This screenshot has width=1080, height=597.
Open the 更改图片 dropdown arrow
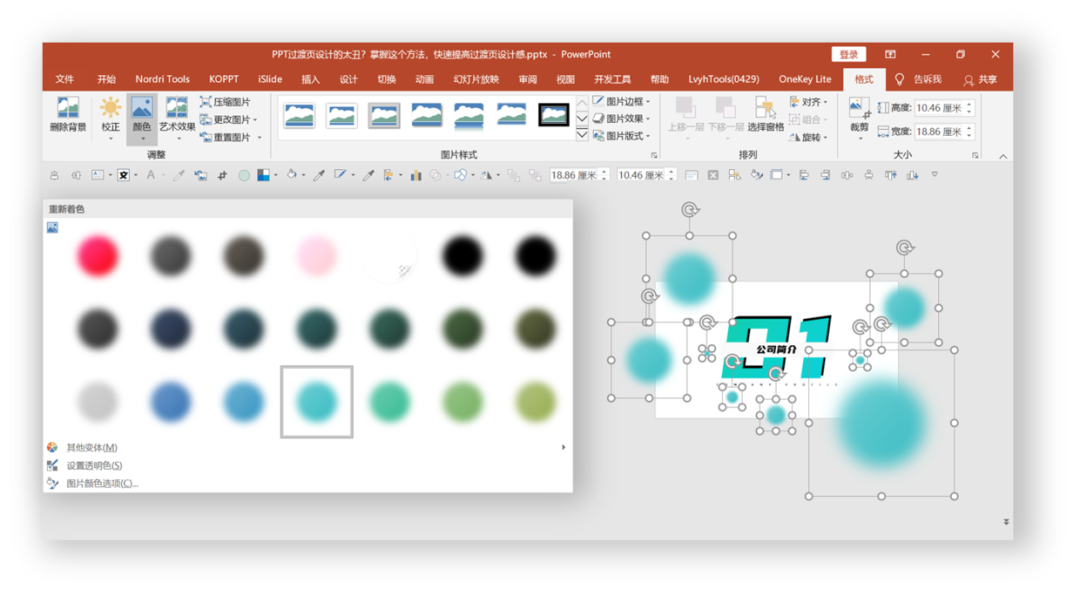click(256, 120)
